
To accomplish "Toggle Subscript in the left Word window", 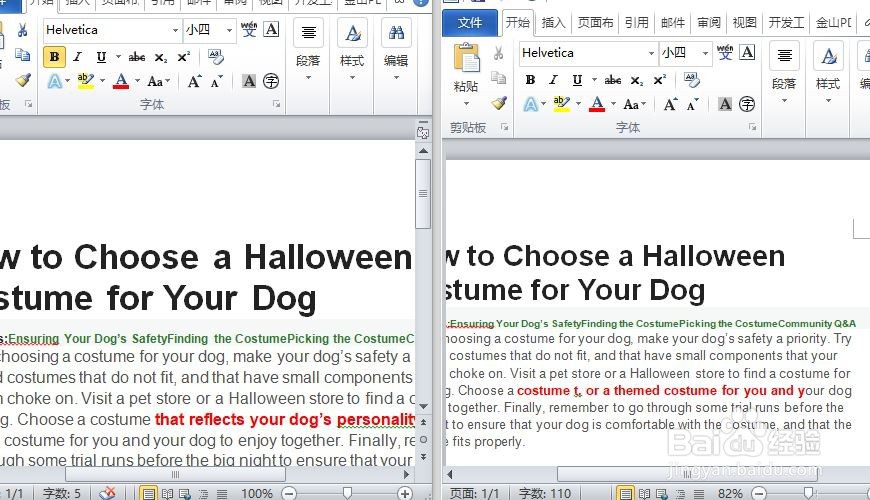I will tap(160, 57).
